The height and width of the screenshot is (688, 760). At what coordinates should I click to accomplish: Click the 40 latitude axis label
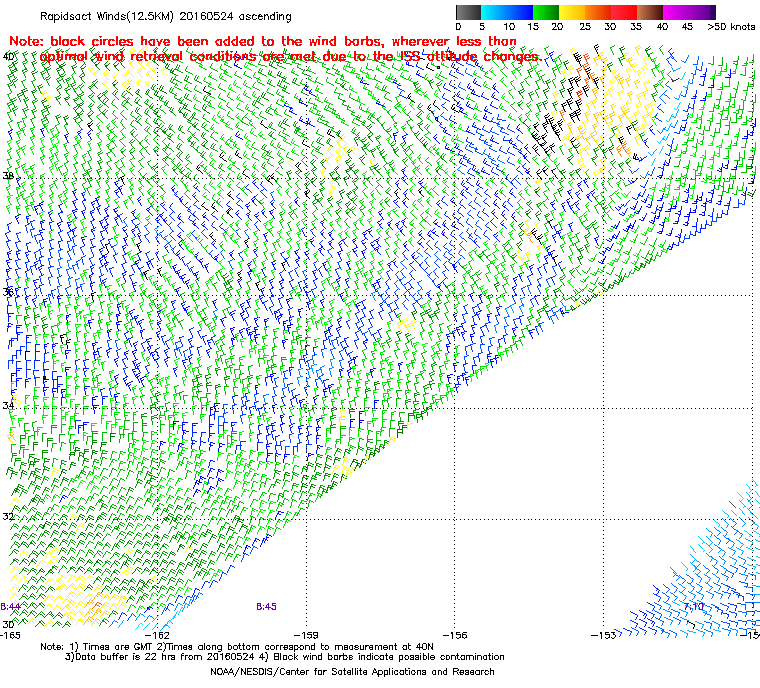coord(8,57)
